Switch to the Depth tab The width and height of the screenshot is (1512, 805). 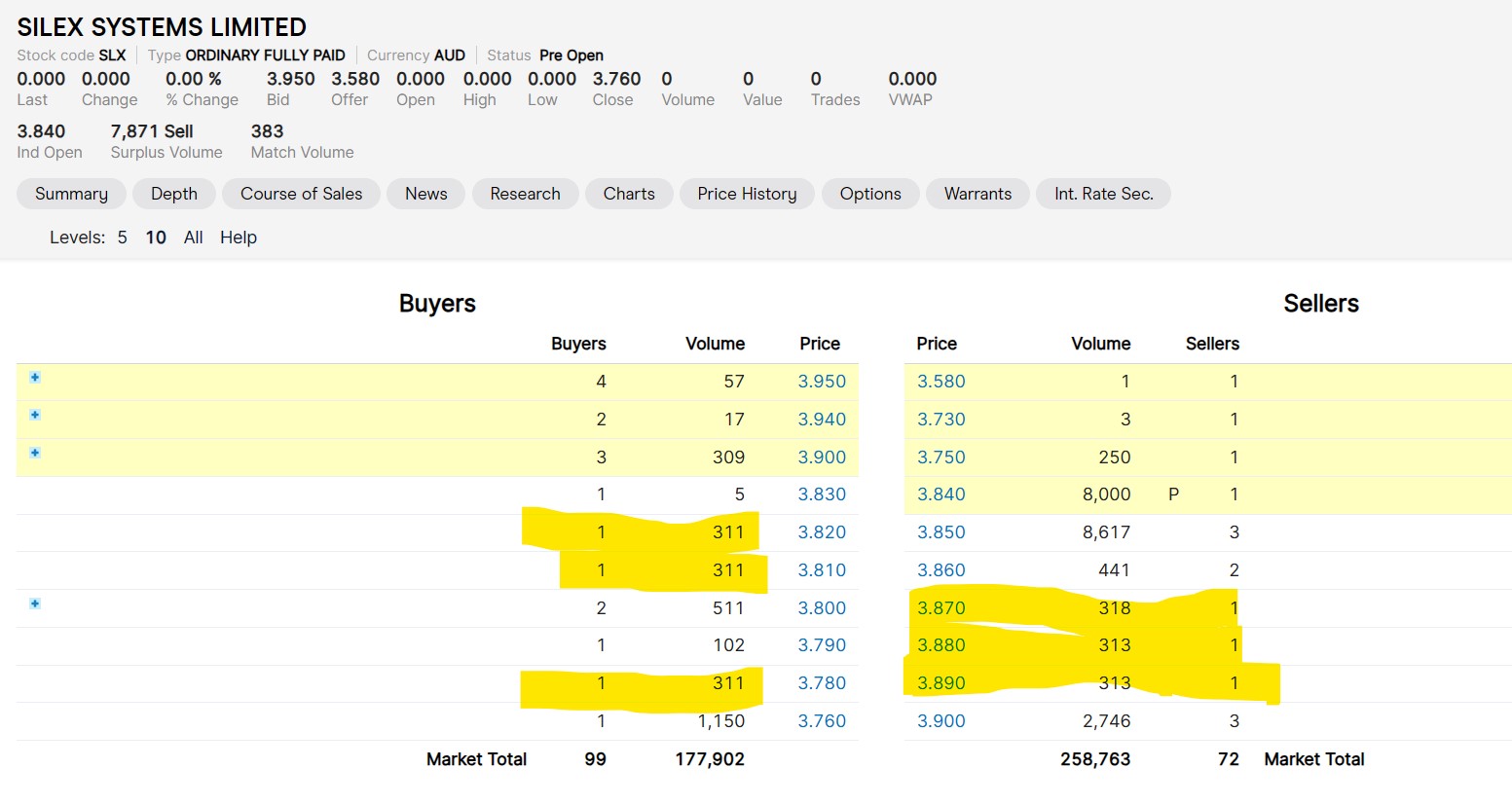coord(174,194)
